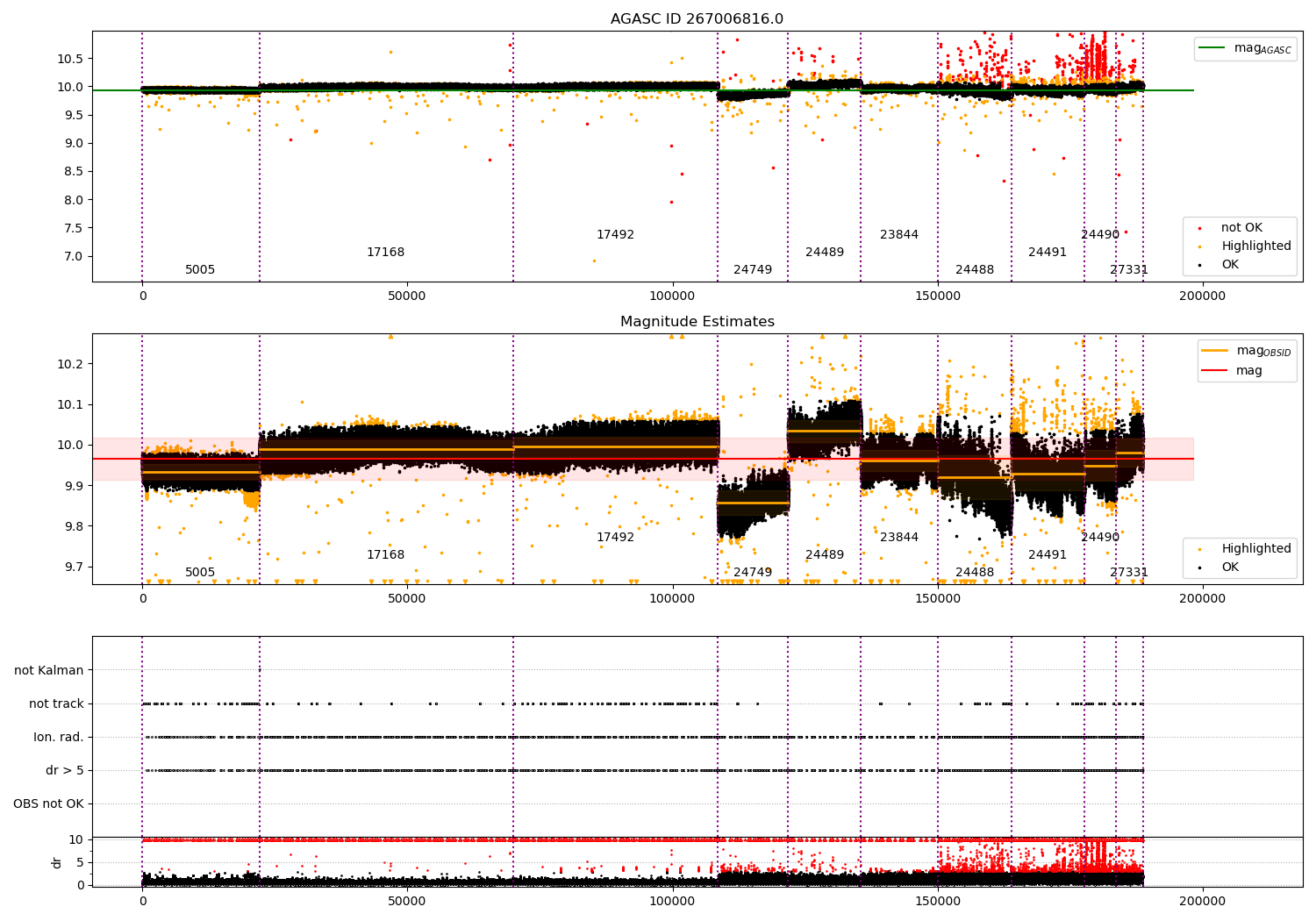The width and height of the screenshot is (1316, 921).
Task: Click obsid label 24488 in top plot
Action: coord(975,269)
